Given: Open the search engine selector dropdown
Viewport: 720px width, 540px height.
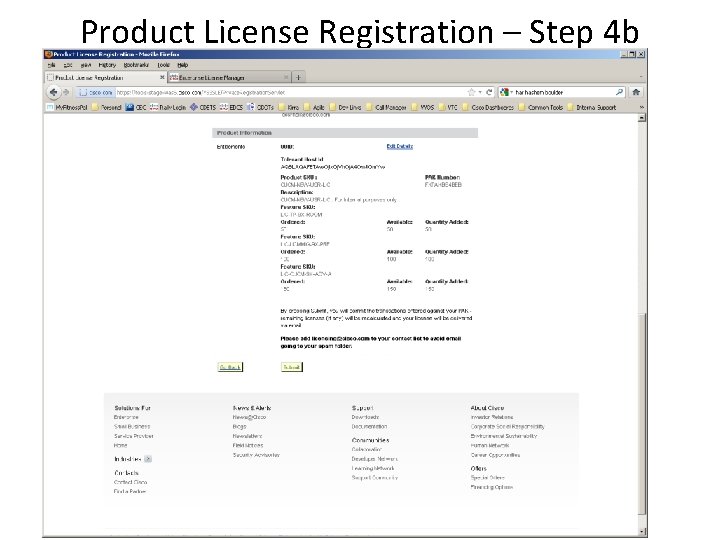Looking at the screenshot, I should 506,92.
